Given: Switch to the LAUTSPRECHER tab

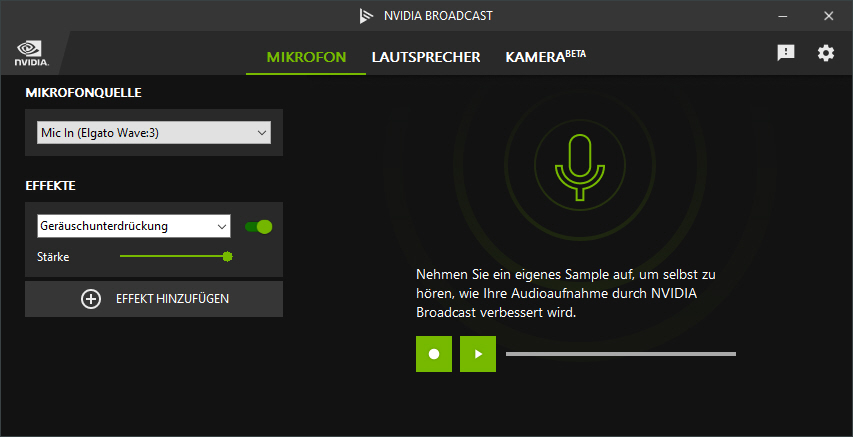Looking at the screenshot, I should pyautogui.click(x=426, y=57).
